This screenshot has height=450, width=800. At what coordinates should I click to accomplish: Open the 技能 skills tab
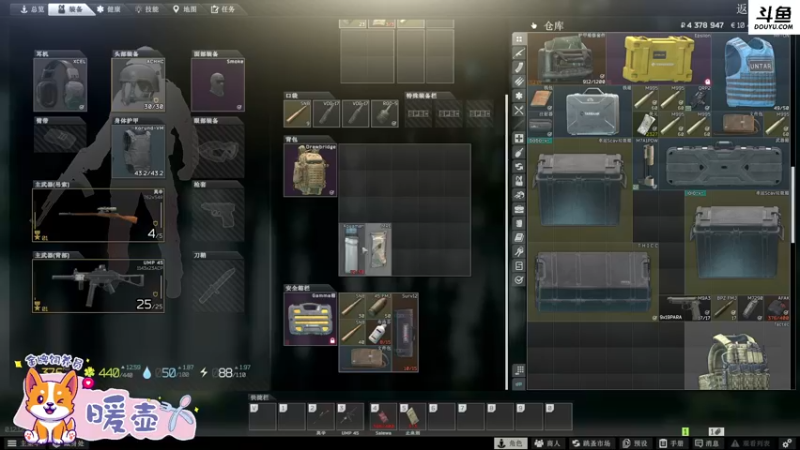[x=147, y=9]
